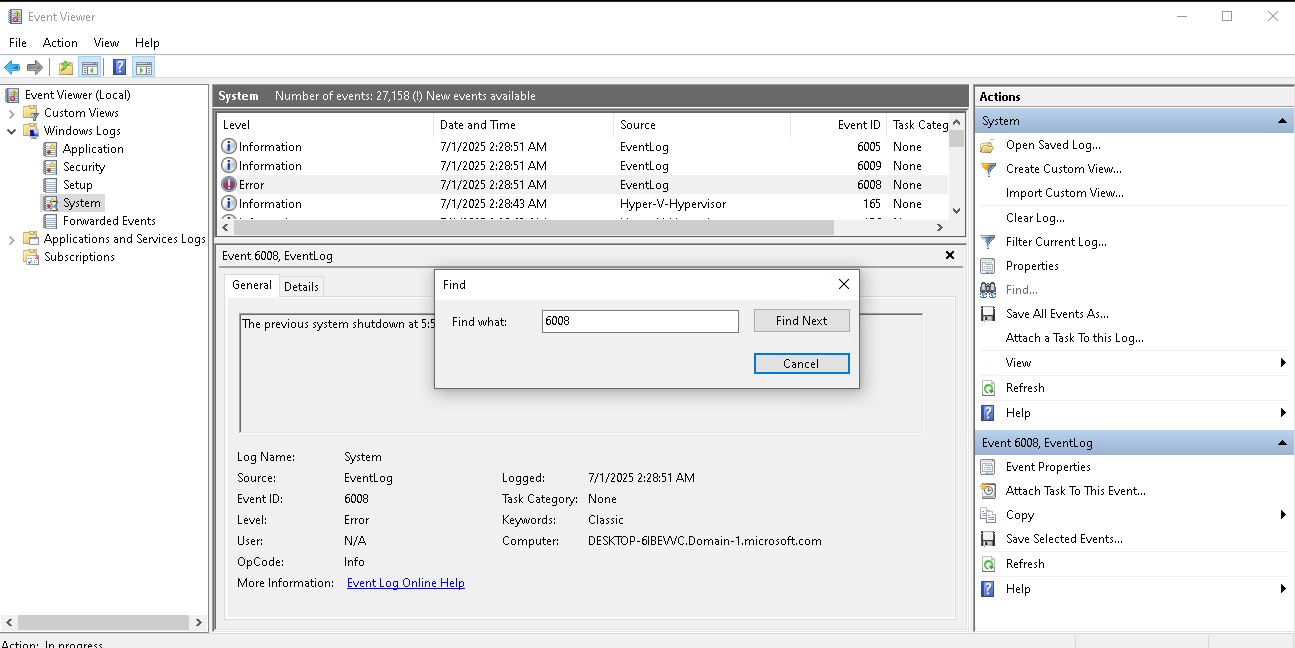Screen dimensions: 1295x648
Task: Sort by the Date and Time column header
Action: pyautogui.click(x=523, y=125)
